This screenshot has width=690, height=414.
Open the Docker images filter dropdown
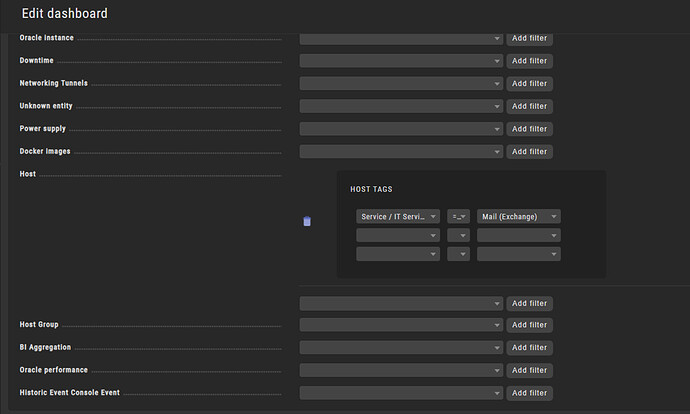[401, 152]
